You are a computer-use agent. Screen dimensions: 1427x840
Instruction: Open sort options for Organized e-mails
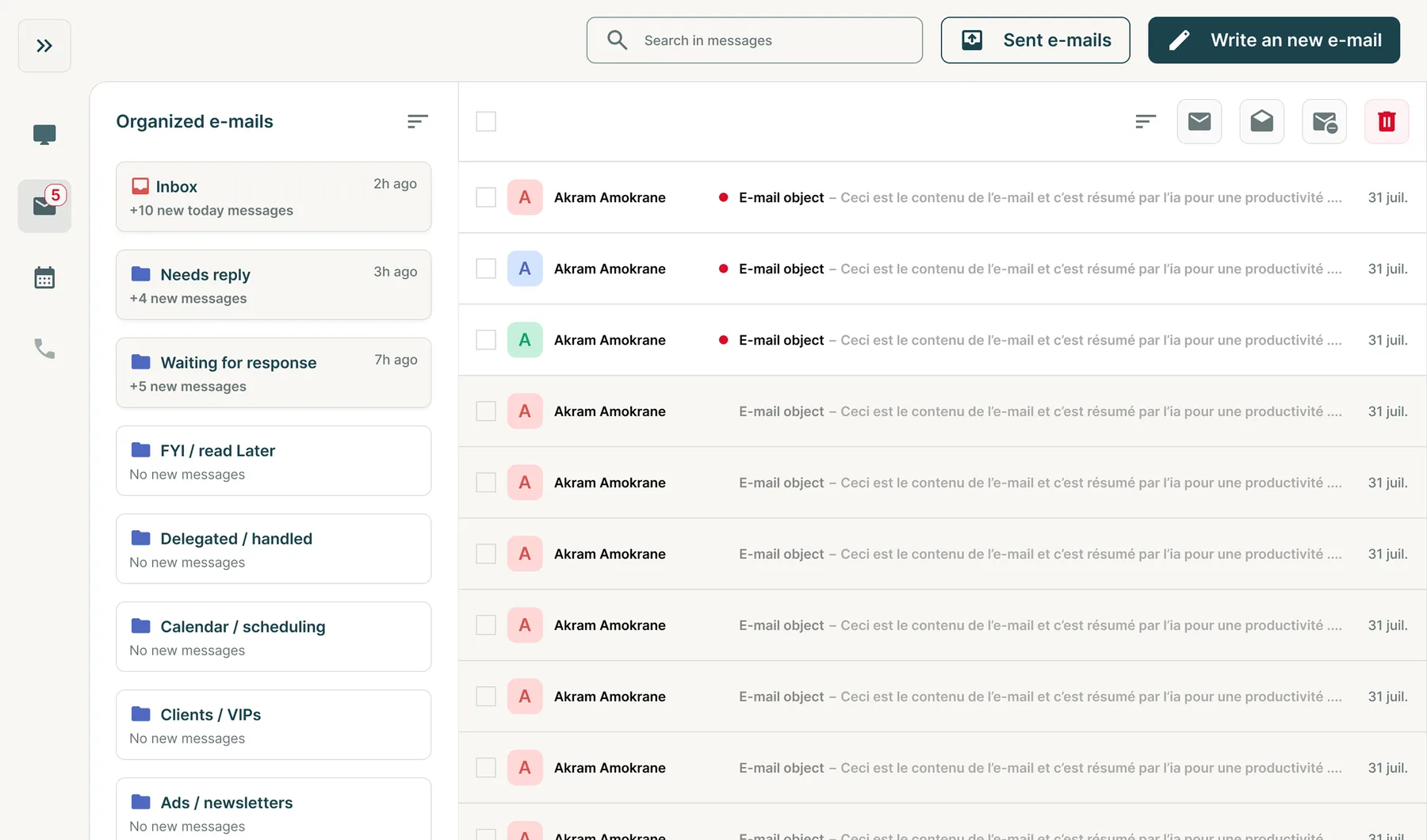(x=418, y=121)
